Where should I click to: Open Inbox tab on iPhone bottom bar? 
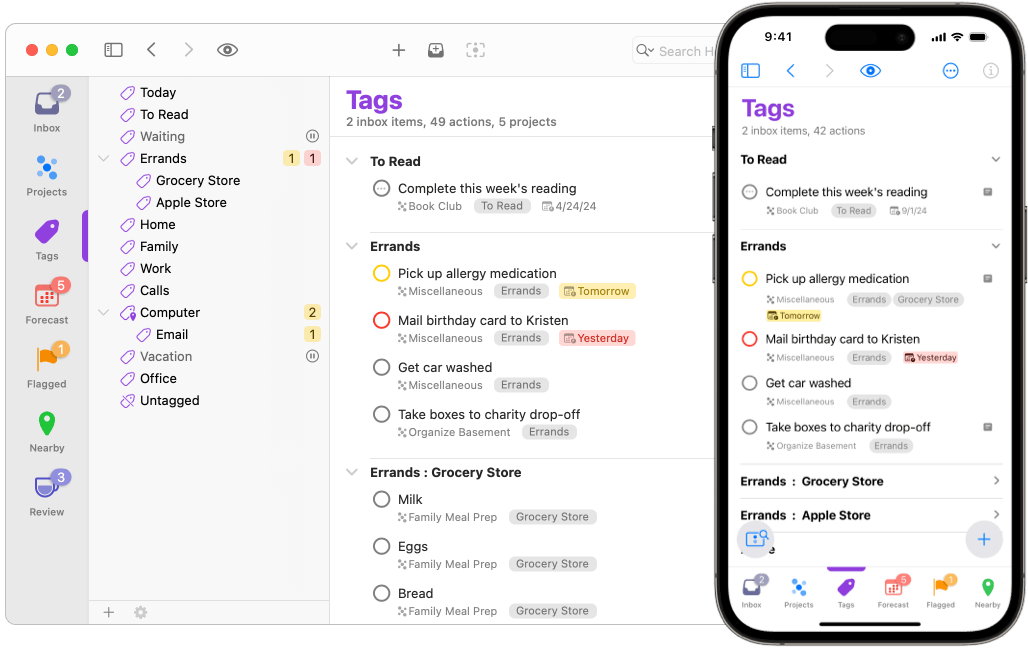(x=752, y=592)
